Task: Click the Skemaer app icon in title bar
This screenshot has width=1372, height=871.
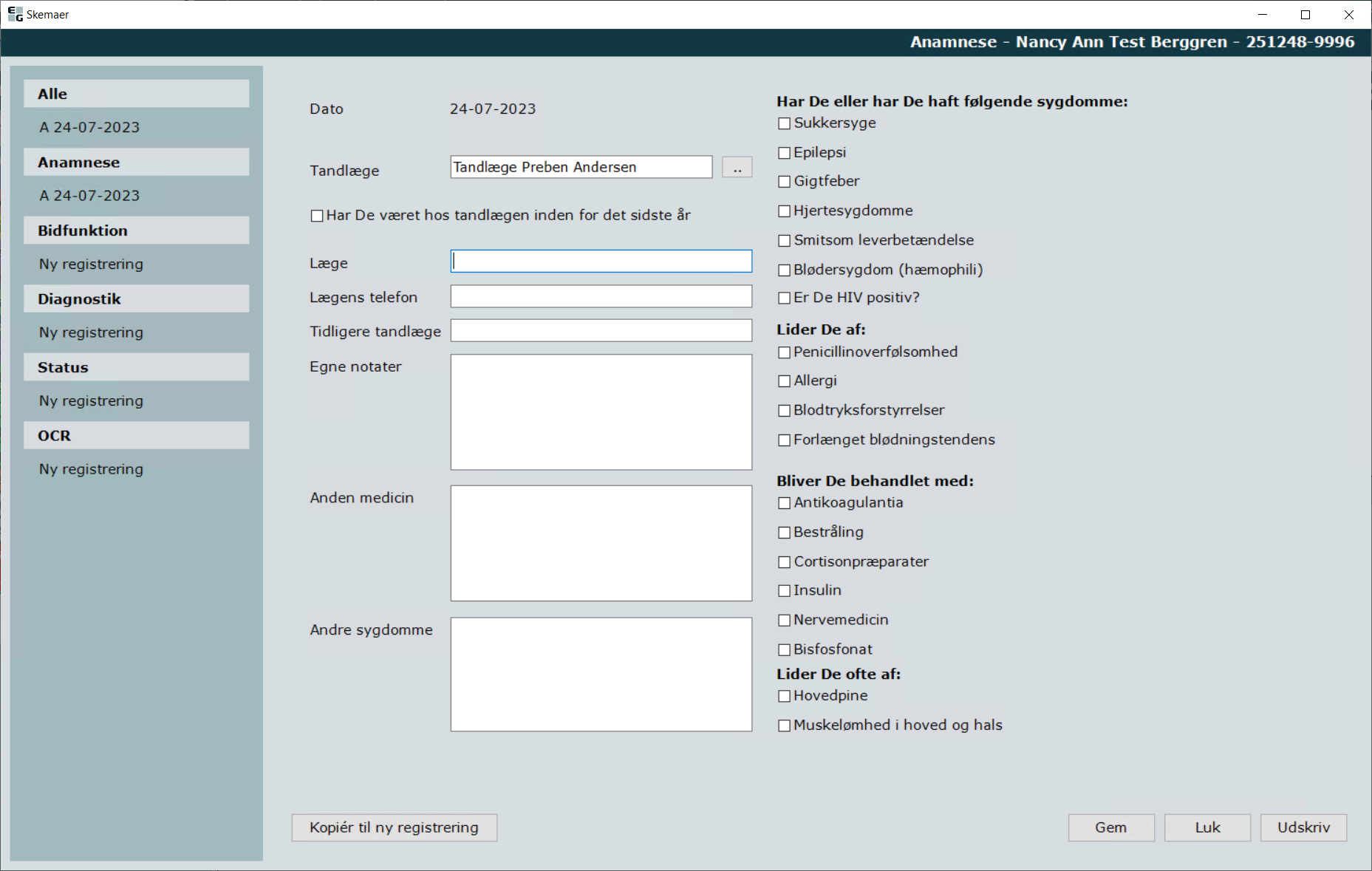Action: pyautogui.click(x=15, y=14)
